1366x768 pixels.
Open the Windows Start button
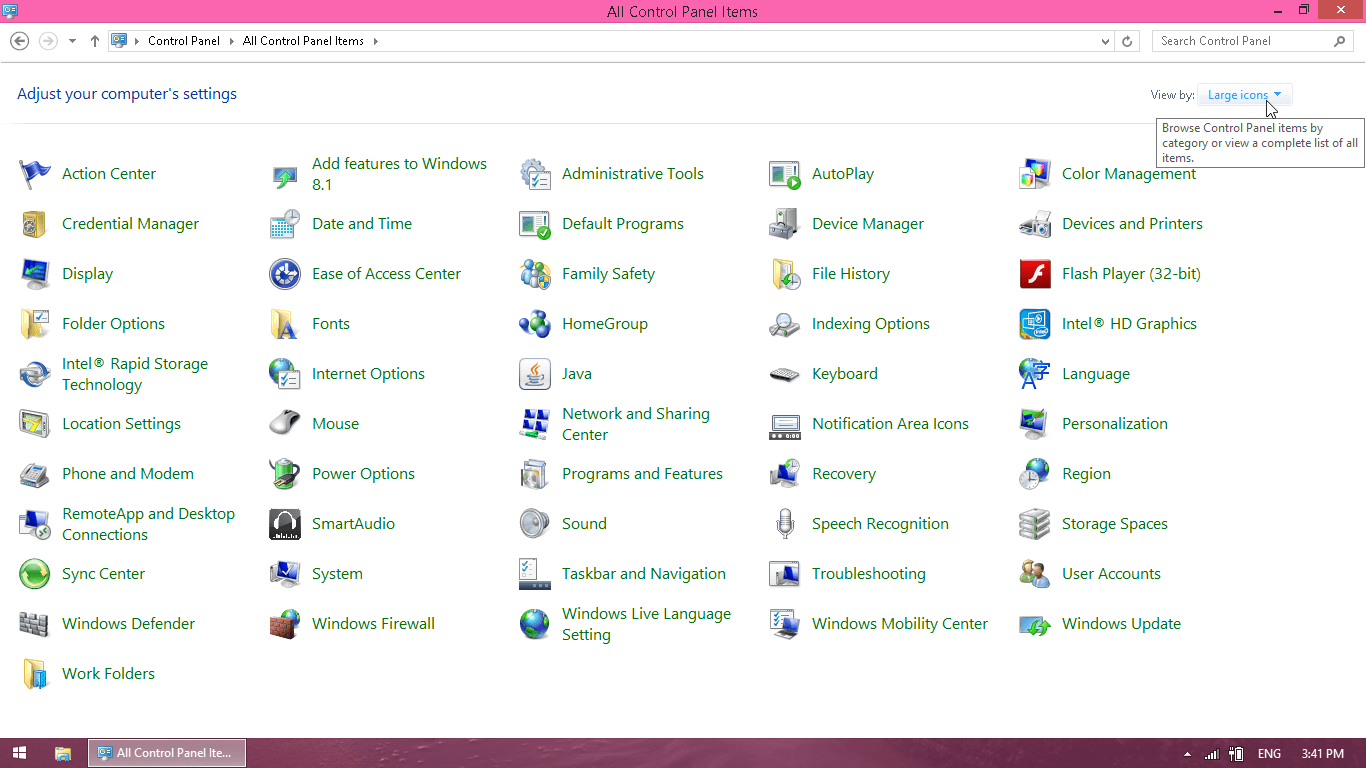19,754
